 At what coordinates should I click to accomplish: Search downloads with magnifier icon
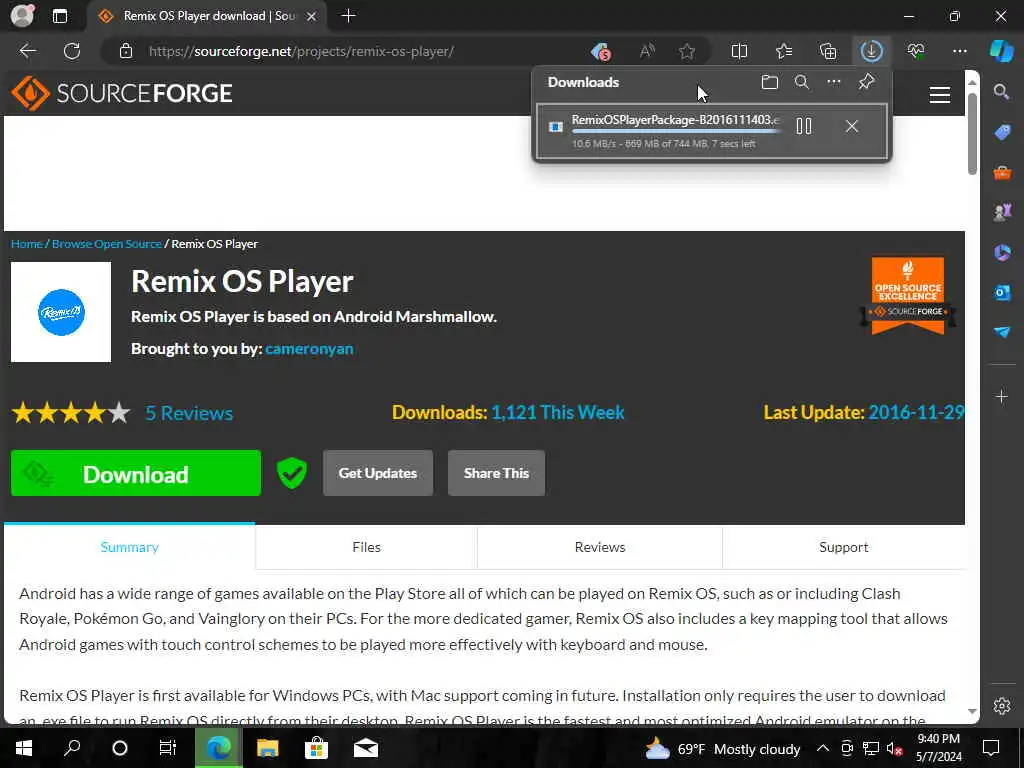(802, 82)
